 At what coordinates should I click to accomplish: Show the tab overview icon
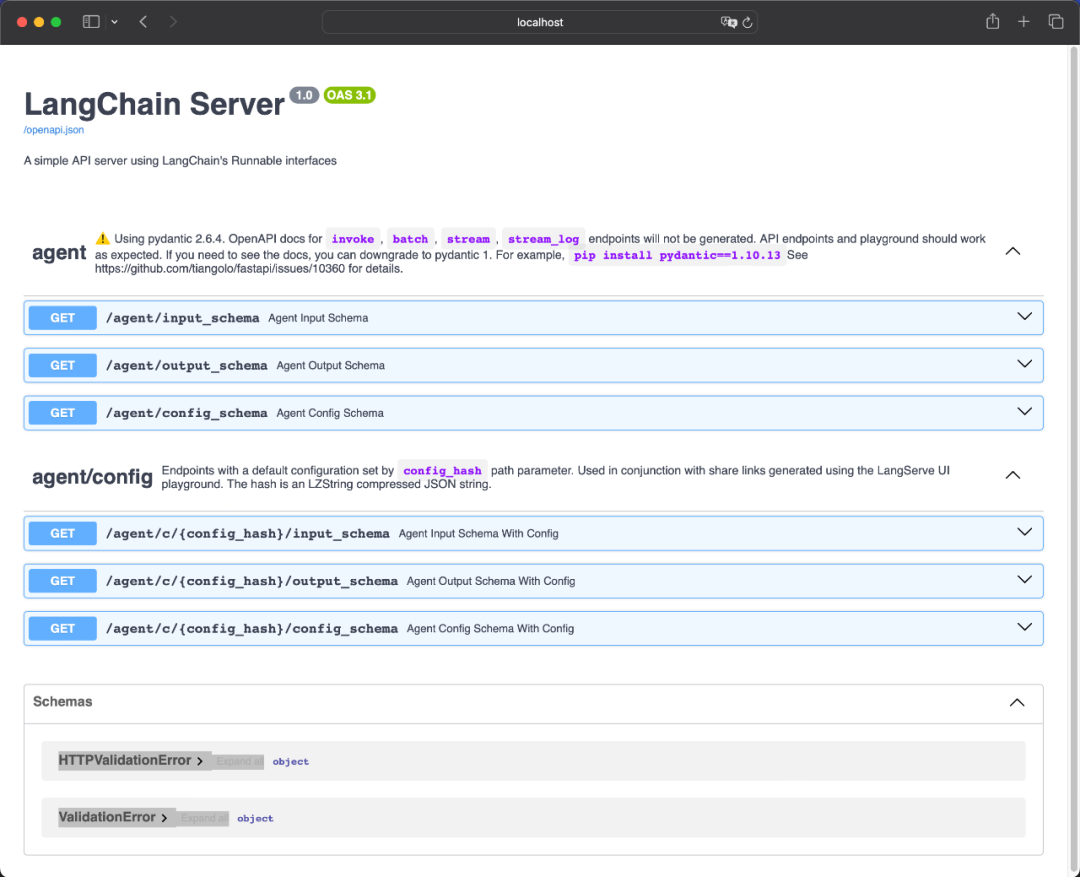pos(1056,22)
